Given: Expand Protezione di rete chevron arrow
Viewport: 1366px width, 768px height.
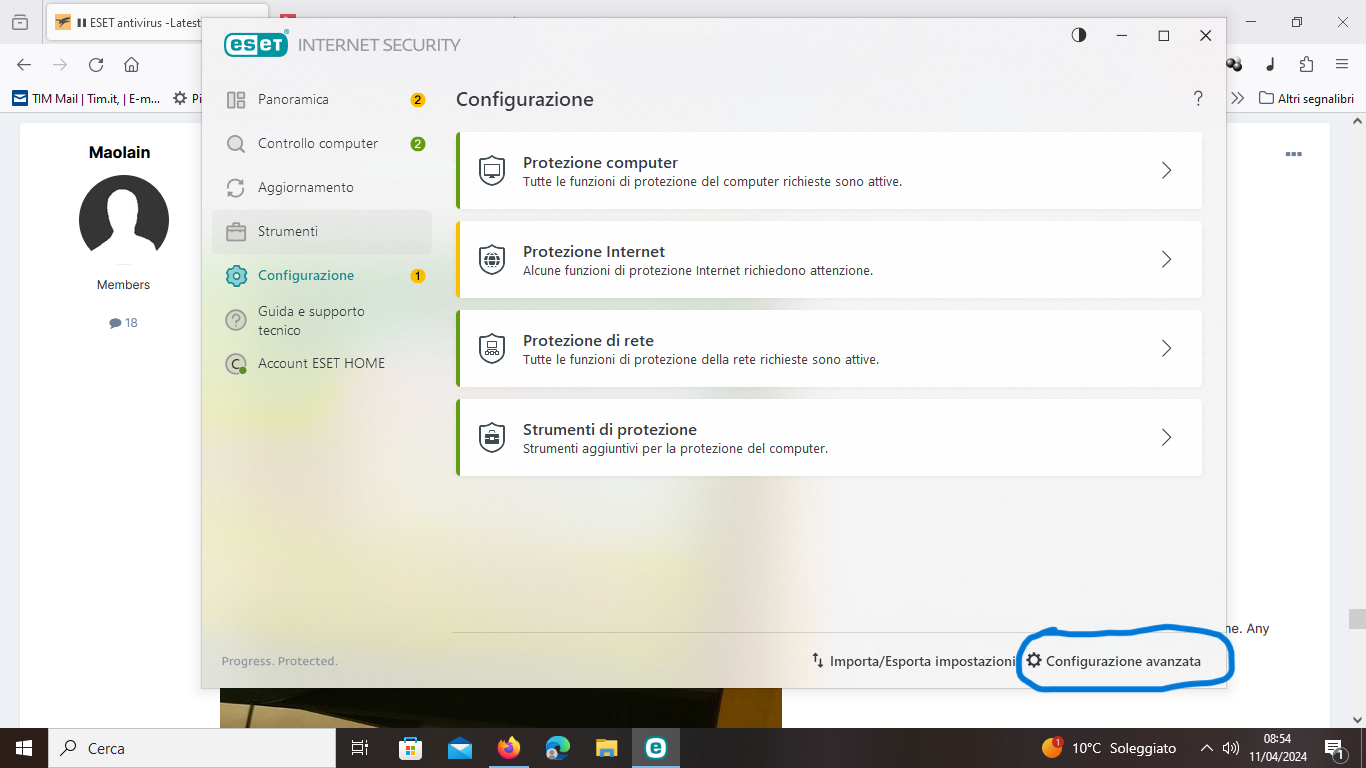Looking at the screenshot, I should (1166, 349).
